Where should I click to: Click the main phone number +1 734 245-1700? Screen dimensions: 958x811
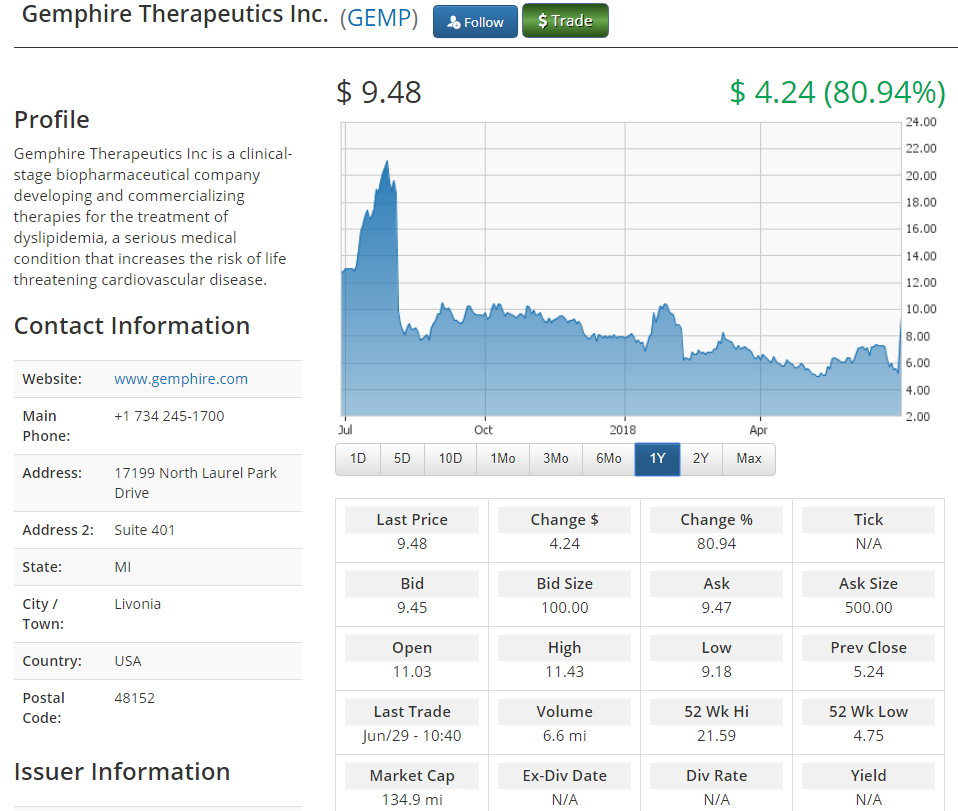coord(169,416)
